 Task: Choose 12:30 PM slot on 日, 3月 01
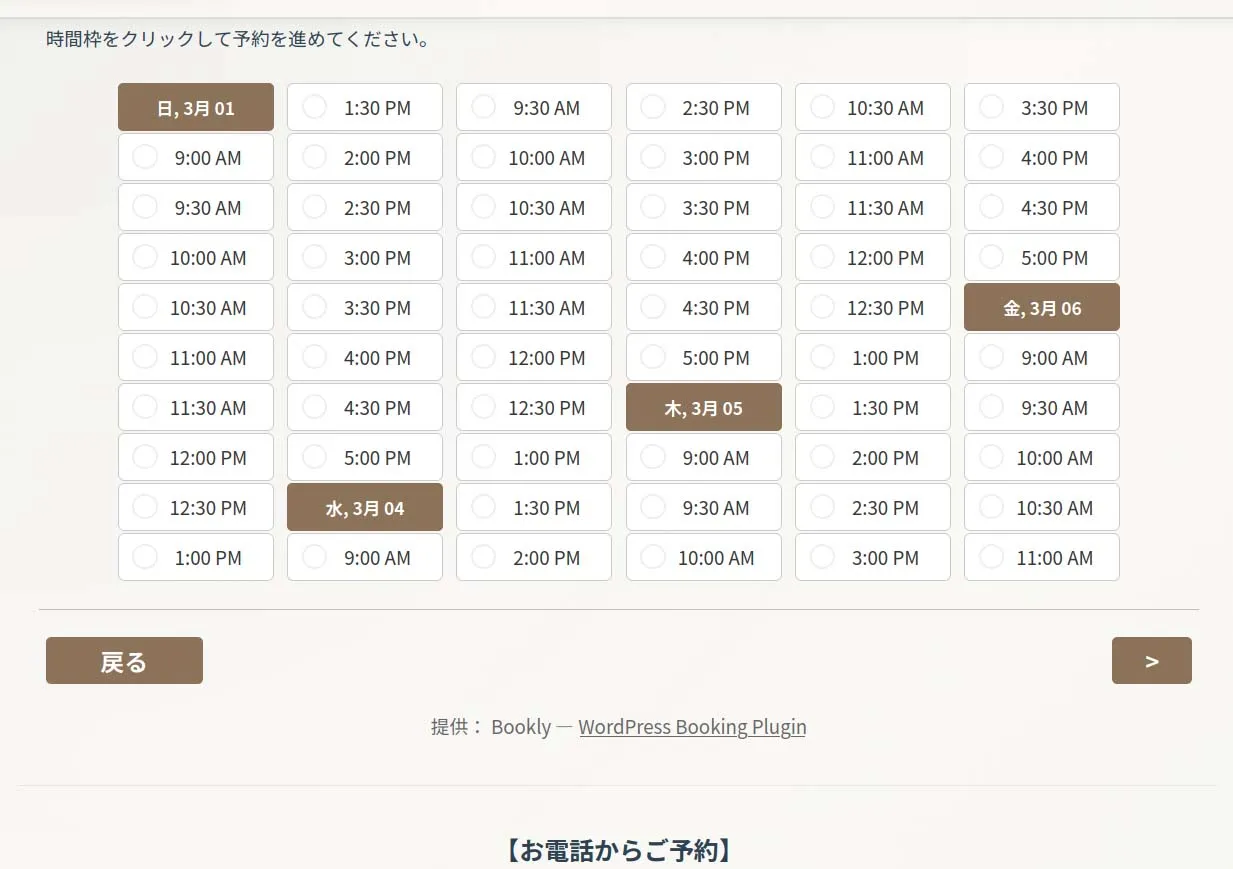click(196, 508)
